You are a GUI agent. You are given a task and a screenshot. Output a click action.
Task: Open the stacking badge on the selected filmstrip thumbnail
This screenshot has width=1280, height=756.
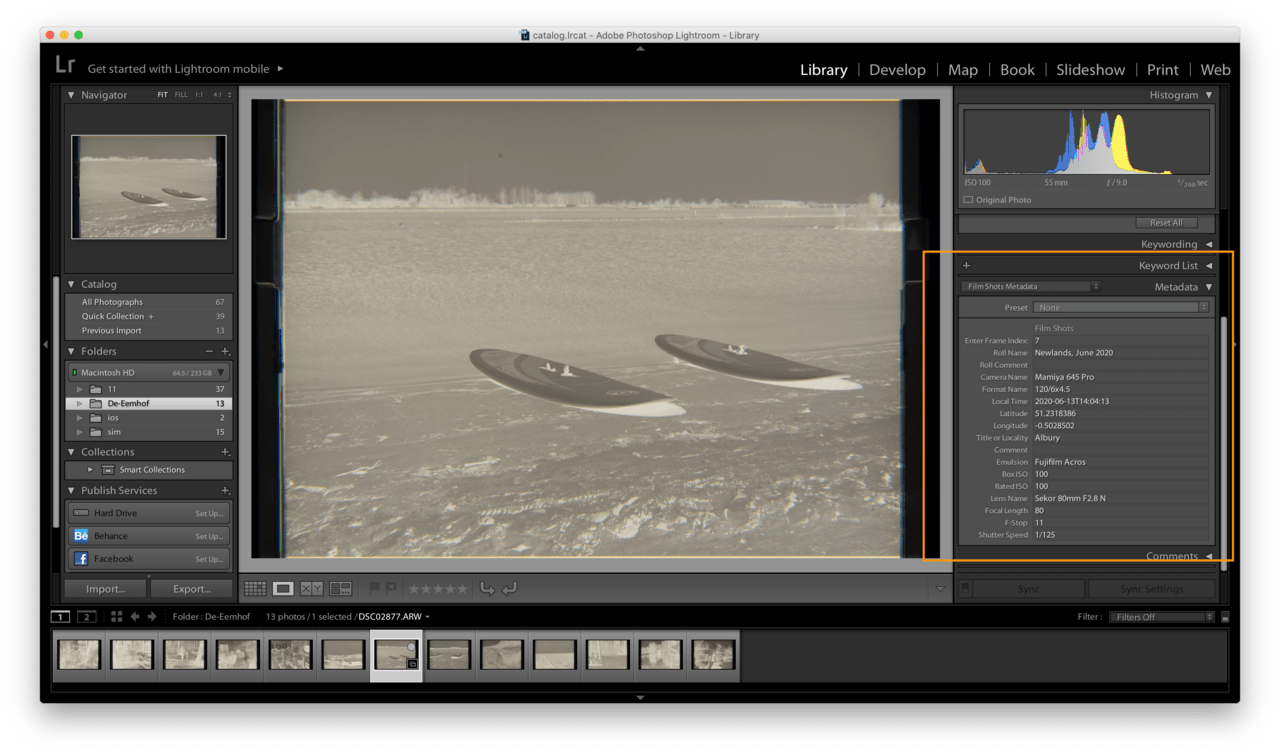pyautogui.click(x=411, y=664)
